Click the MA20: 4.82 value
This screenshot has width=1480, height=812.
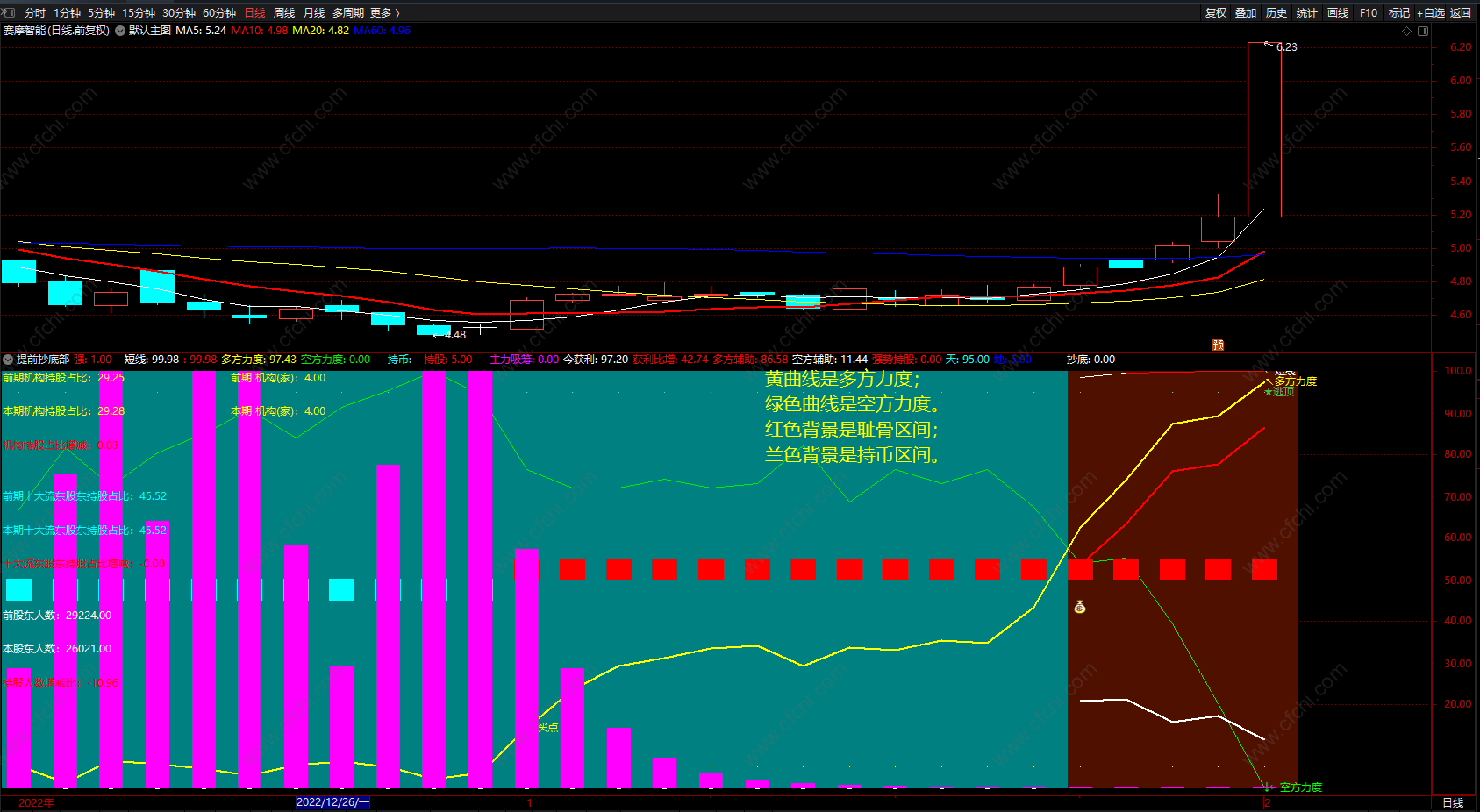click(320, 31)
